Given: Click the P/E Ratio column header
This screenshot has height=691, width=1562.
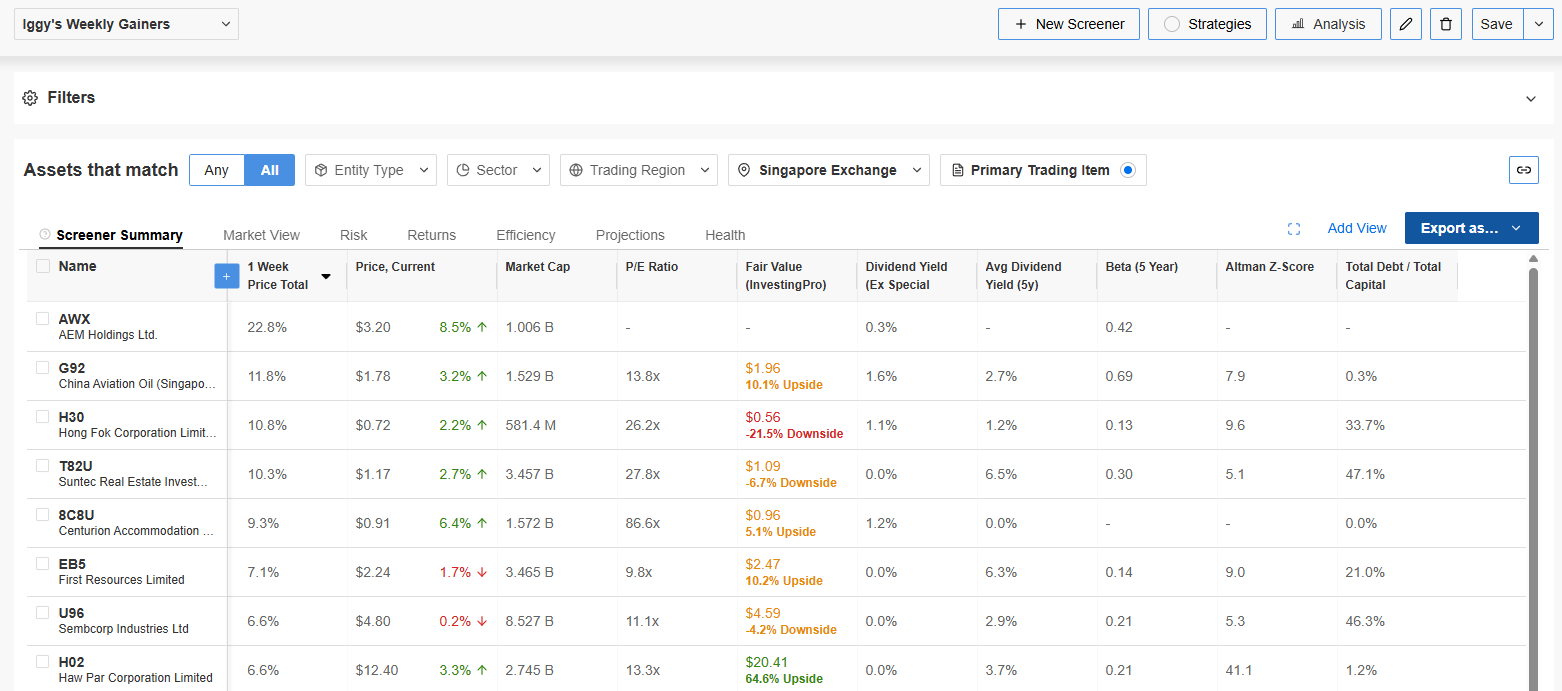Looking at the screenshot, I should pyautogui.click(x=652, y=267).
